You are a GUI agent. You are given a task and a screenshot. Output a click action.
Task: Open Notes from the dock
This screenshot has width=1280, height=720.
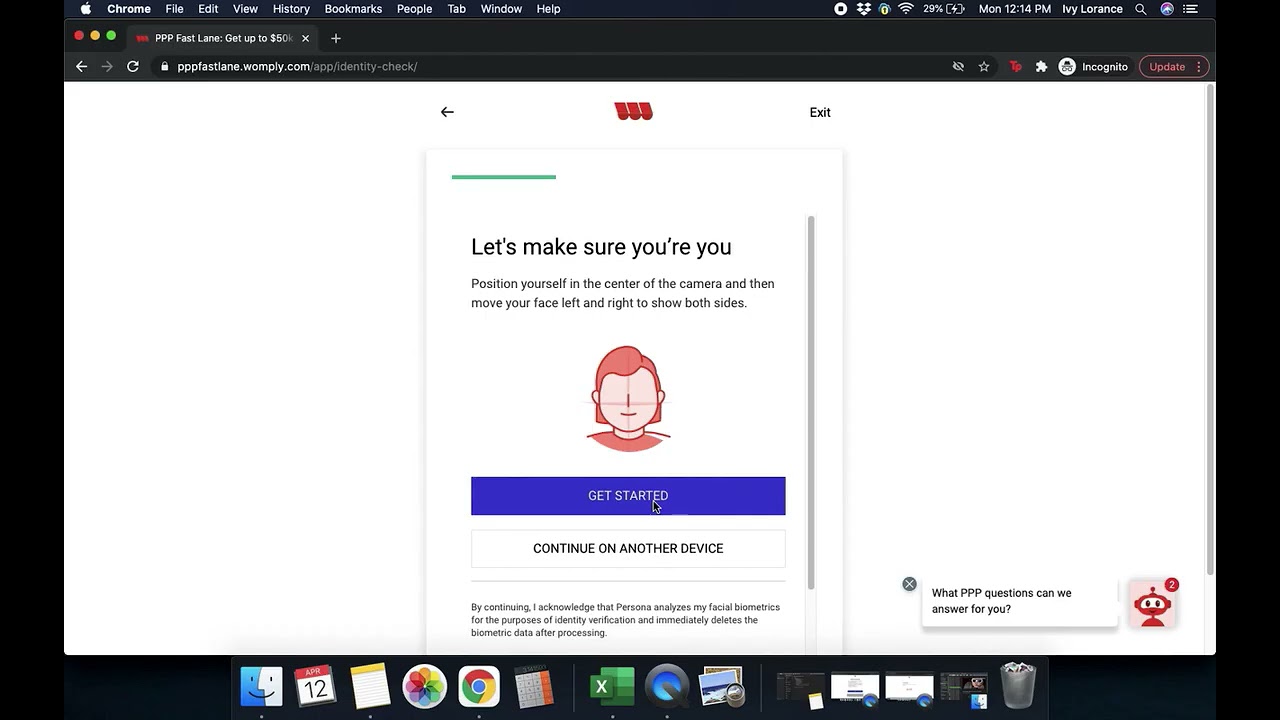coord(370,687)
